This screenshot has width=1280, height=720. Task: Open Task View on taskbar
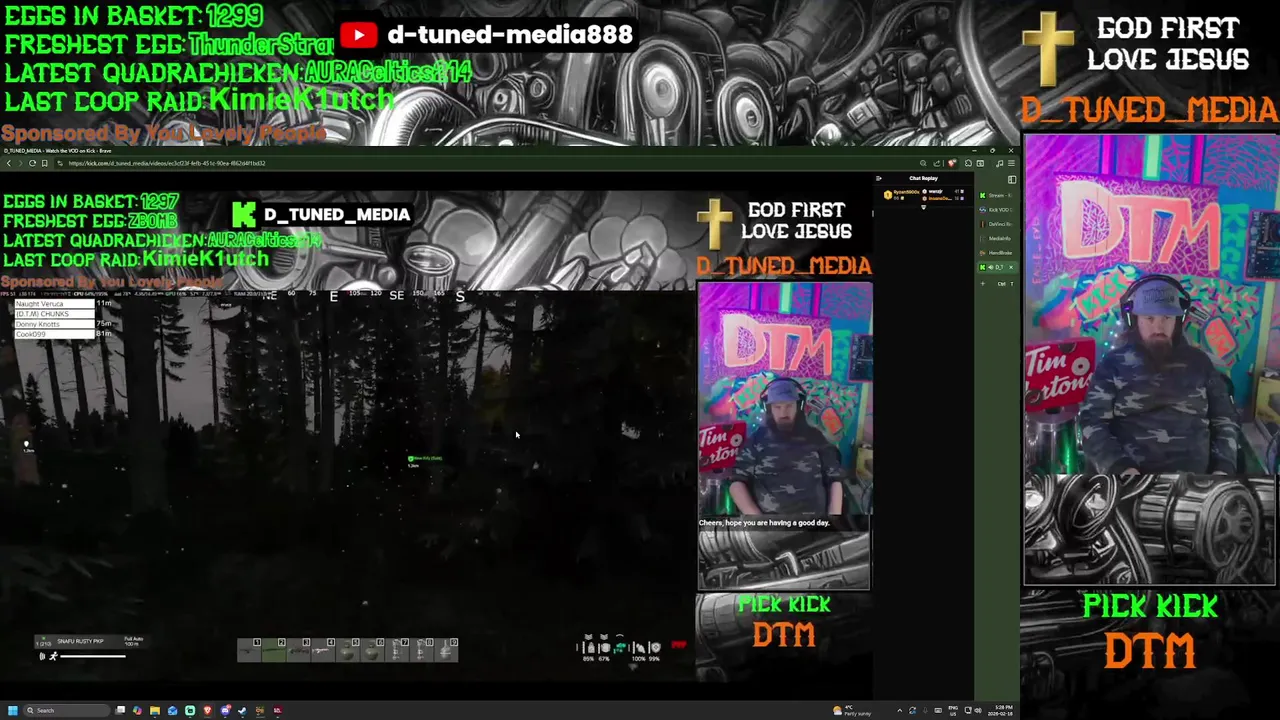pyautogui.click(x=120, y=710)
